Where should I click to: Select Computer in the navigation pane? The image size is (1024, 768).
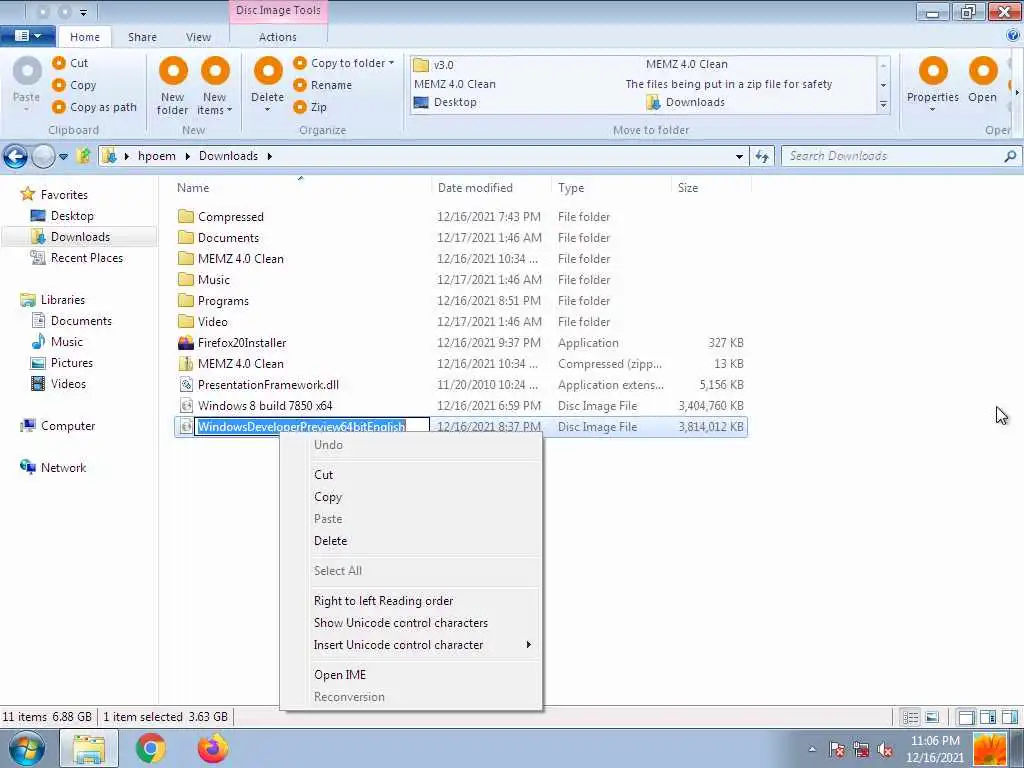pos(68,426)
